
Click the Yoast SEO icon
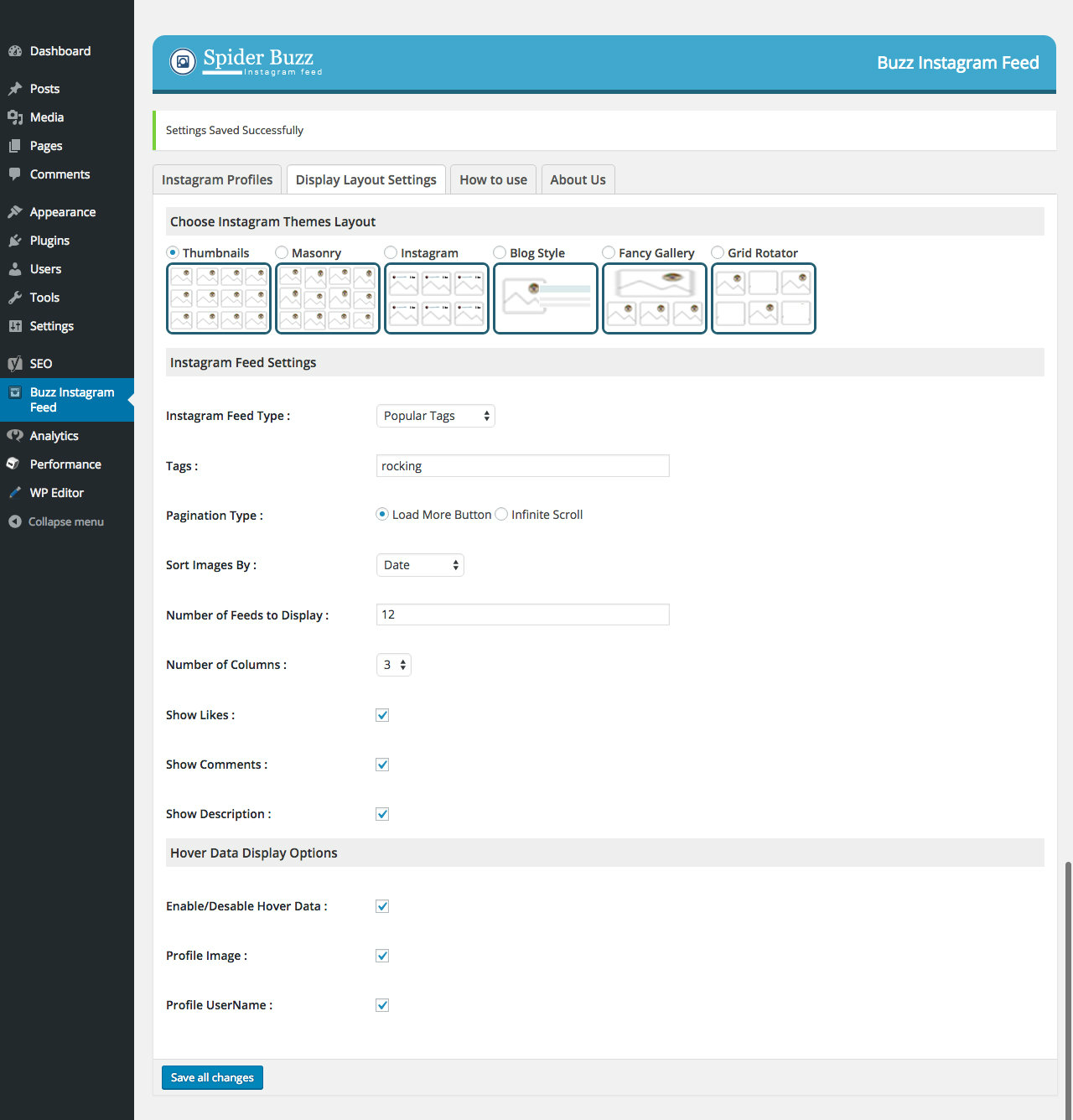point(14,364)
